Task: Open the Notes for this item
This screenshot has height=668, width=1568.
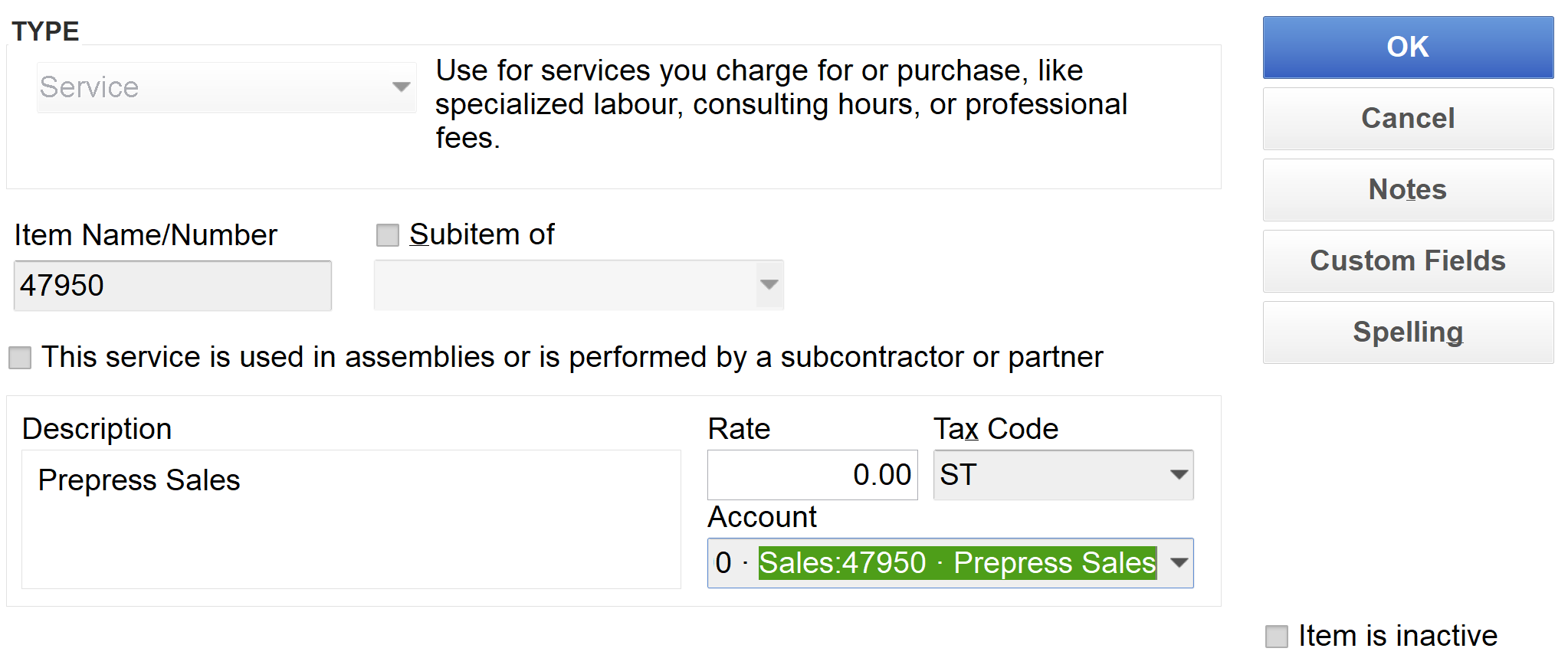Action: click(x=1408, y=190)
